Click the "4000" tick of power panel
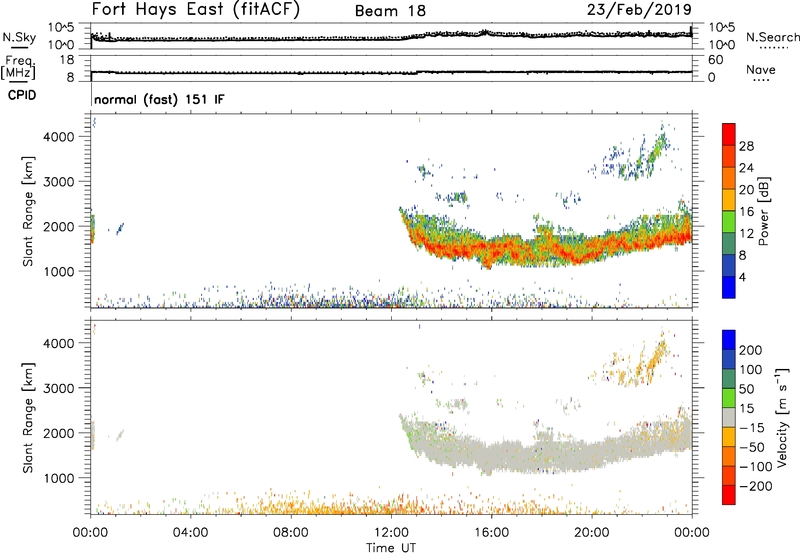Viewport: 800px width, 554px height. [59, 137]
